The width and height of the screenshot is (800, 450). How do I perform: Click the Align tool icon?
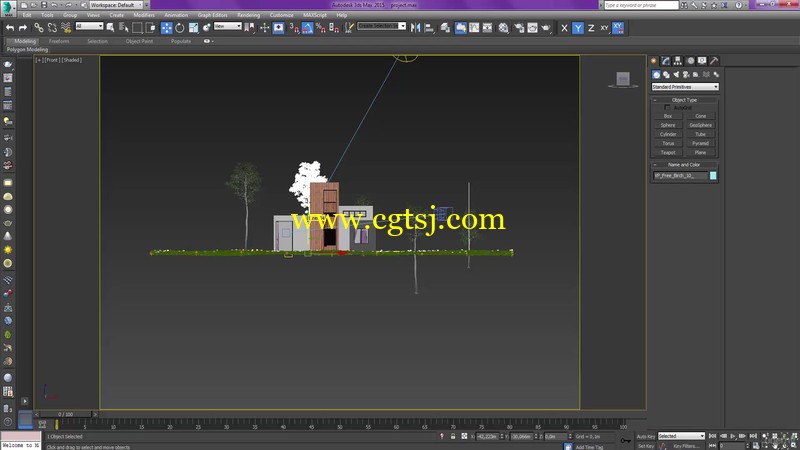point(429,28)
